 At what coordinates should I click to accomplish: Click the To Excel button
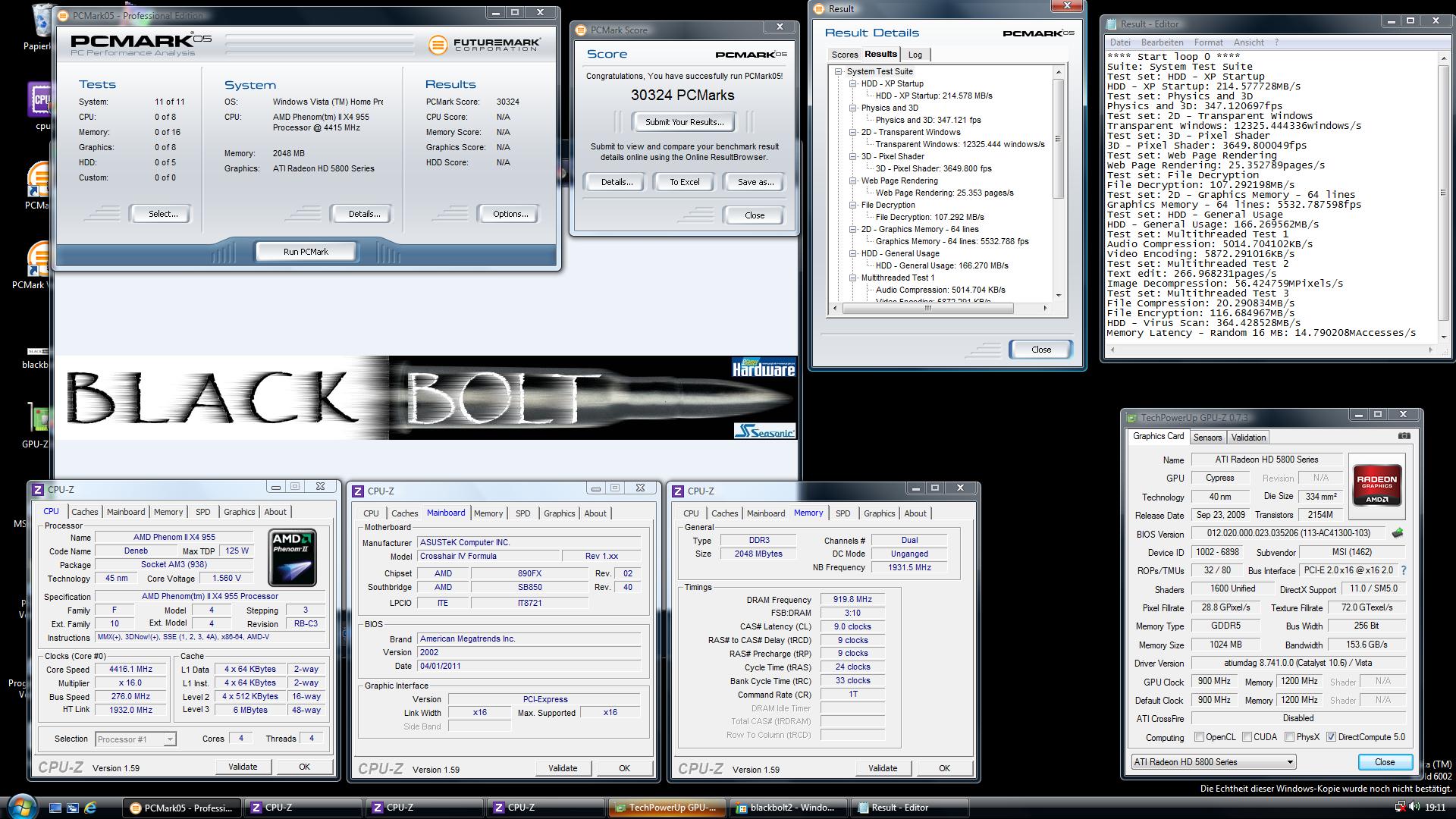684,182
